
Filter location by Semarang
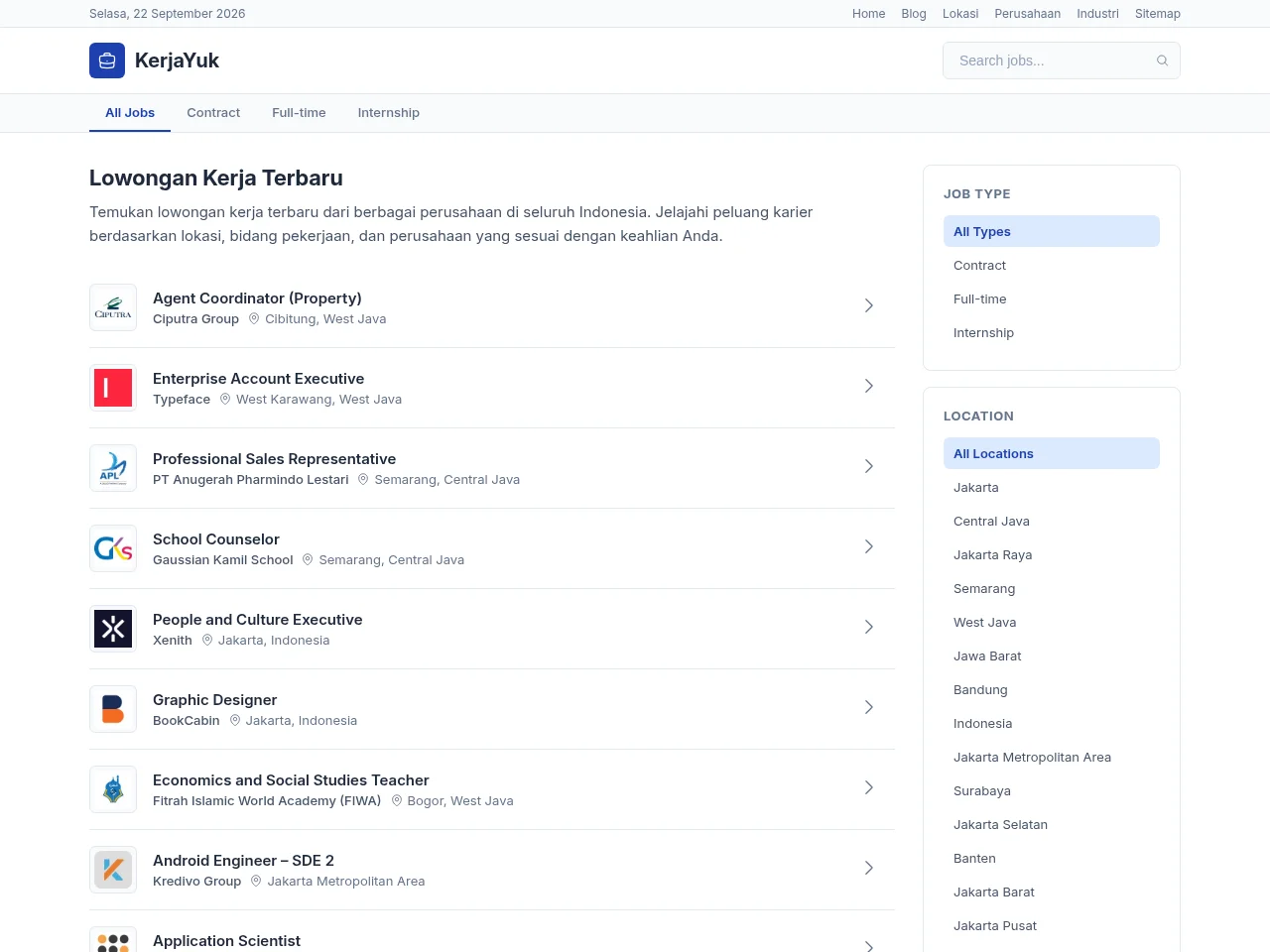[x=1052, y=588]
